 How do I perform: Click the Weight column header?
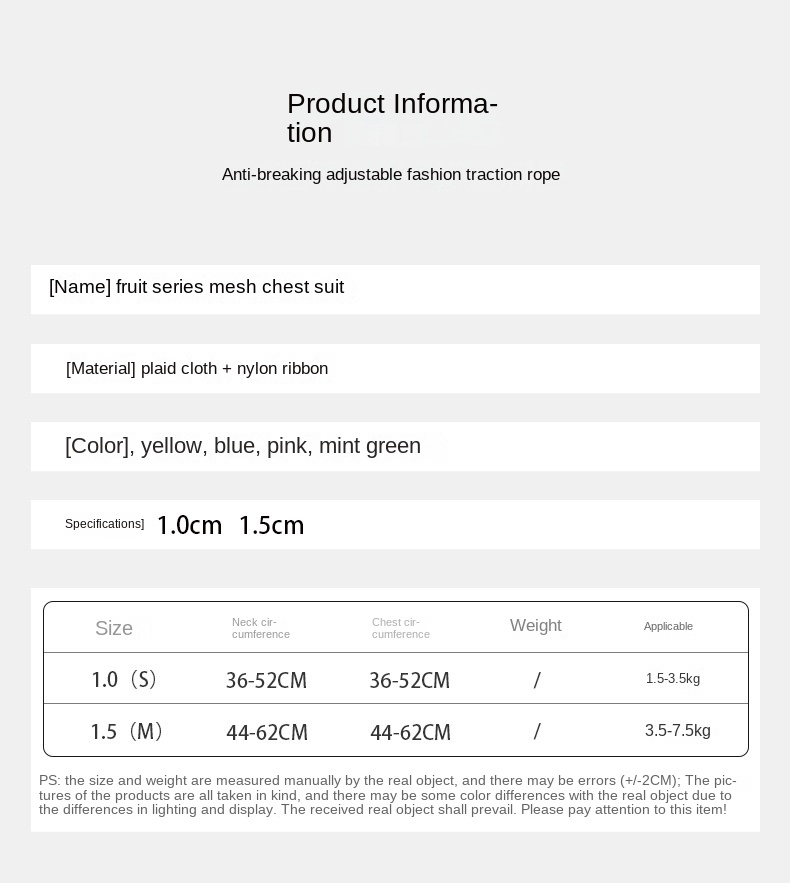(x=535, y=626)
